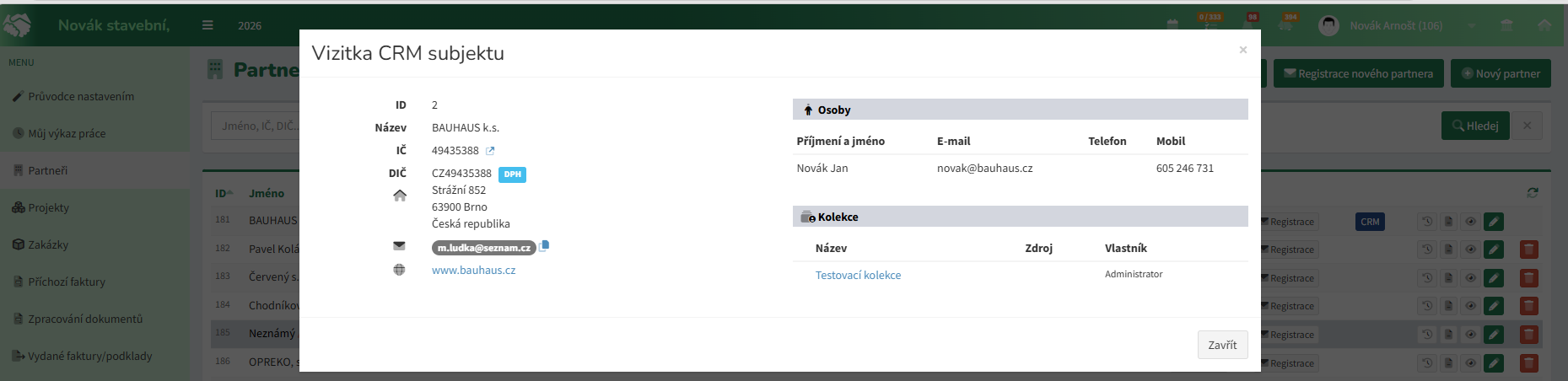Delete partner 184 with the trash button
This screenshot has width=1568, height=381.
(x=1528, y=306)
